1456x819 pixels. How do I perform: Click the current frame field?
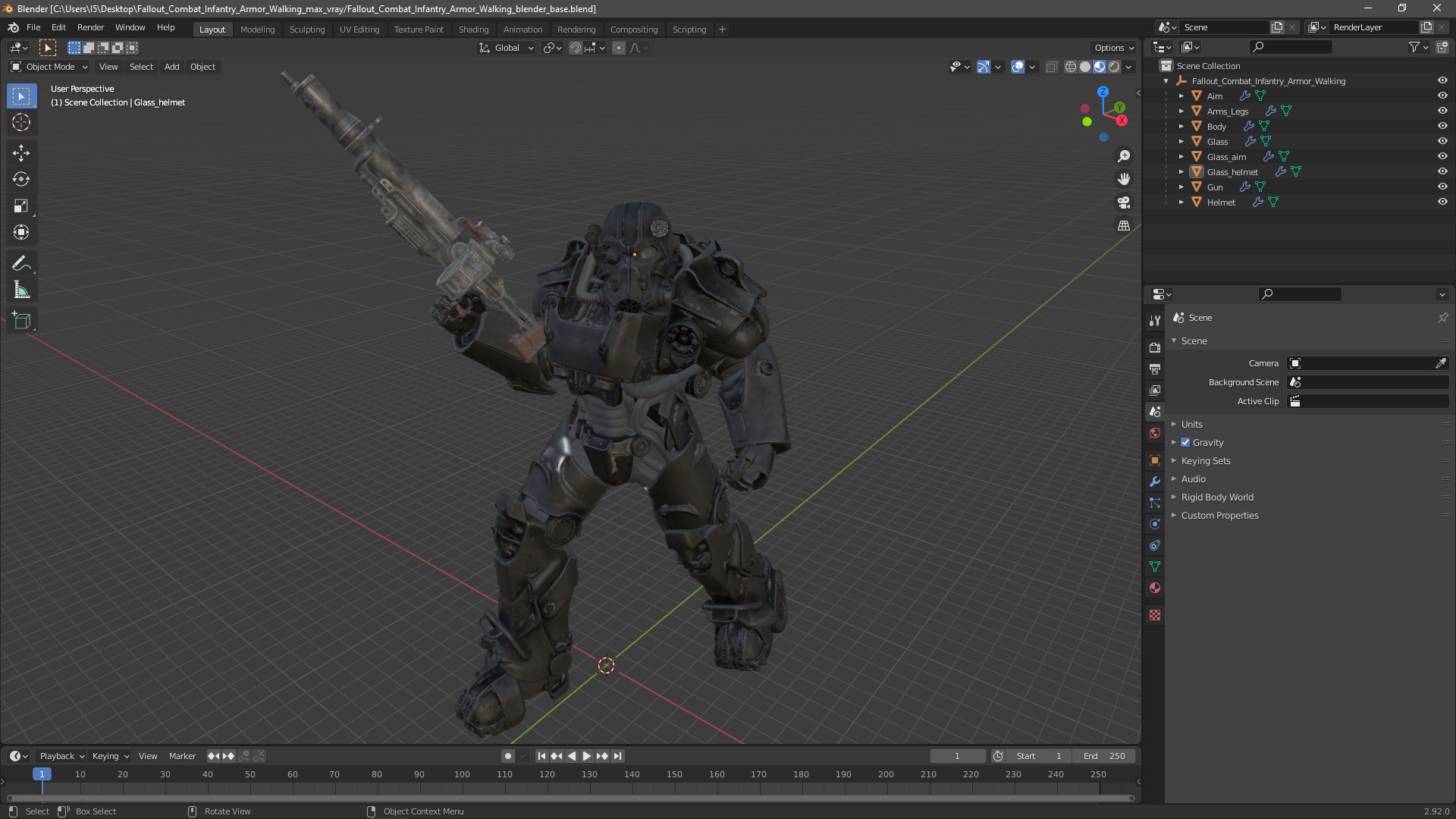click(958, 756)
